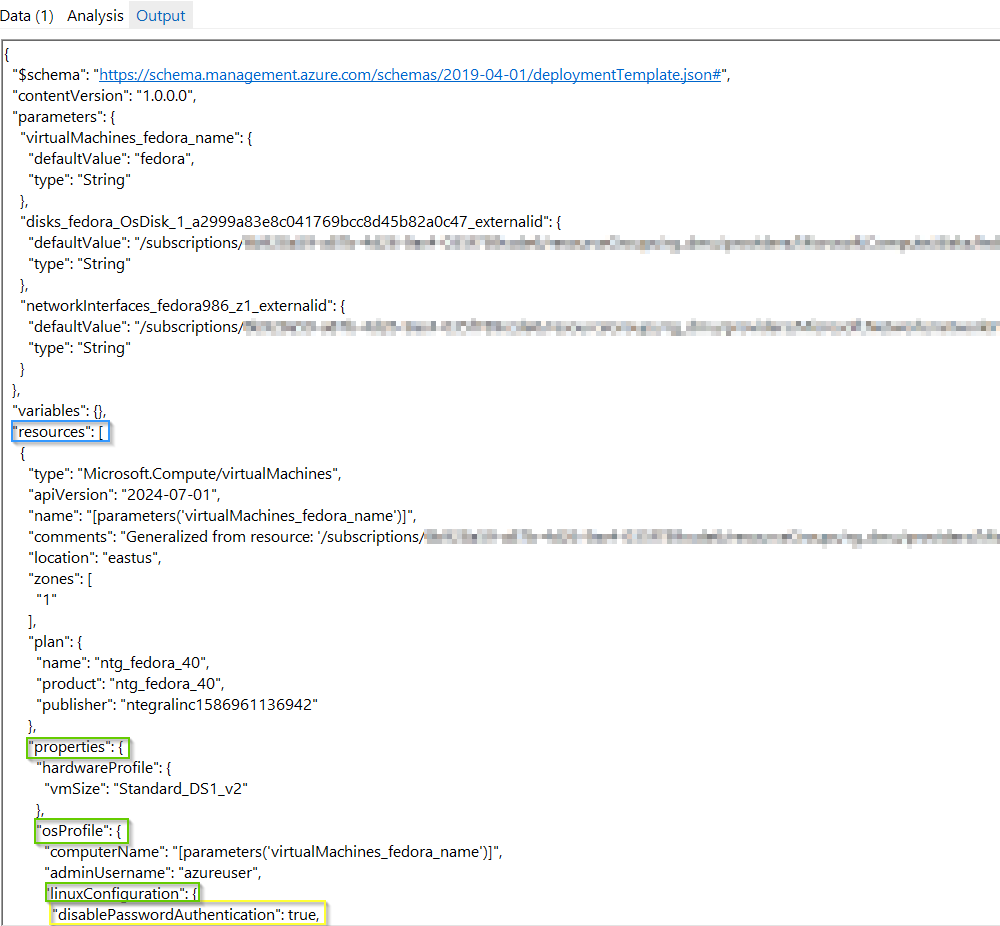
Task: Click the "defaultValue": "fedora" line
Action: (112, 159)
